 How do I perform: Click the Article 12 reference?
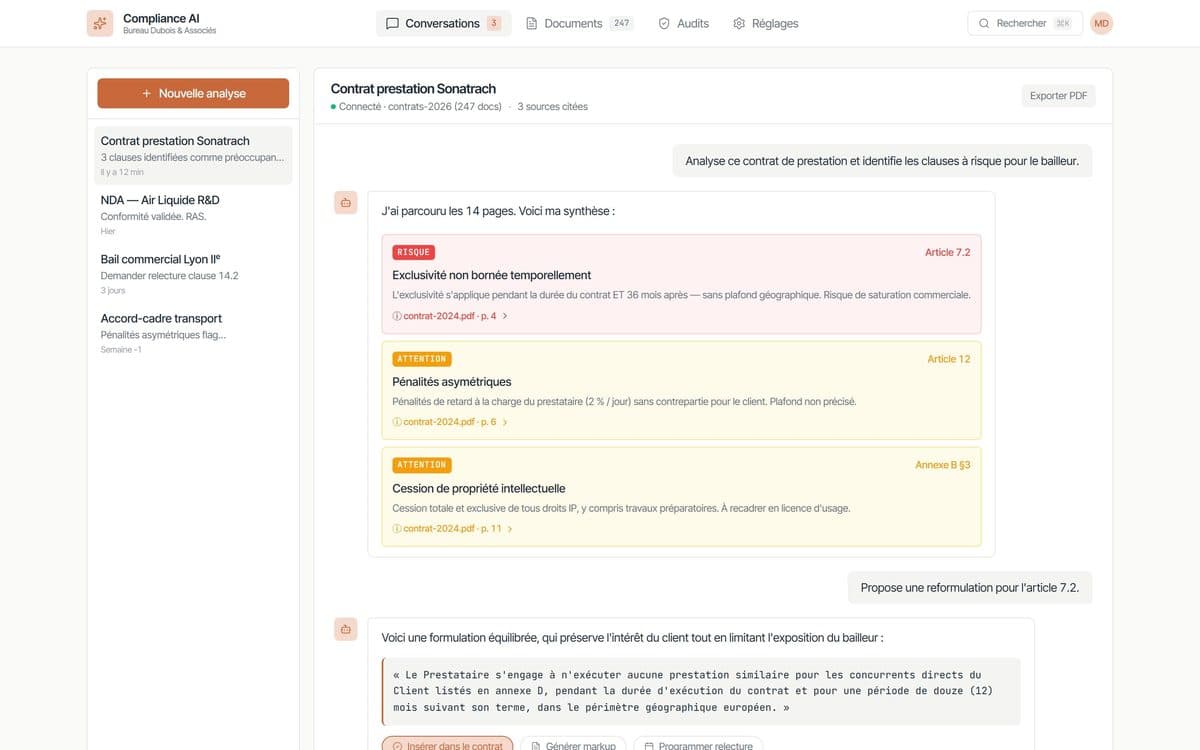948,359
